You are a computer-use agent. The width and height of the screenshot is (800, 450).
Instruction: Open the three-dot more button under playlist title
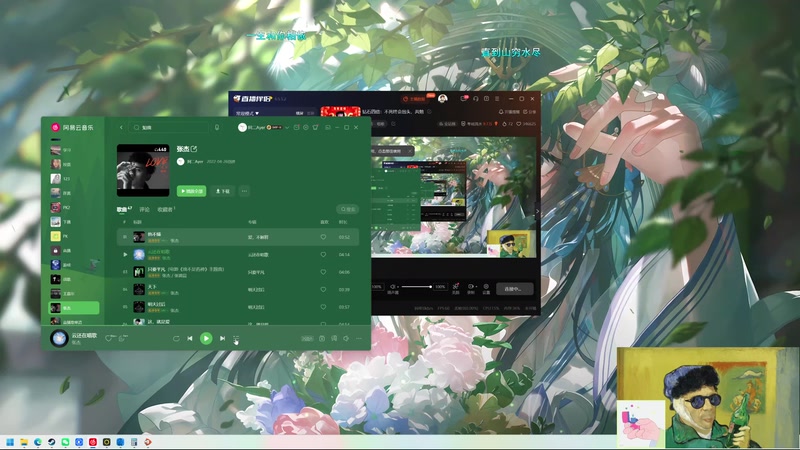(x=244, y=191)
